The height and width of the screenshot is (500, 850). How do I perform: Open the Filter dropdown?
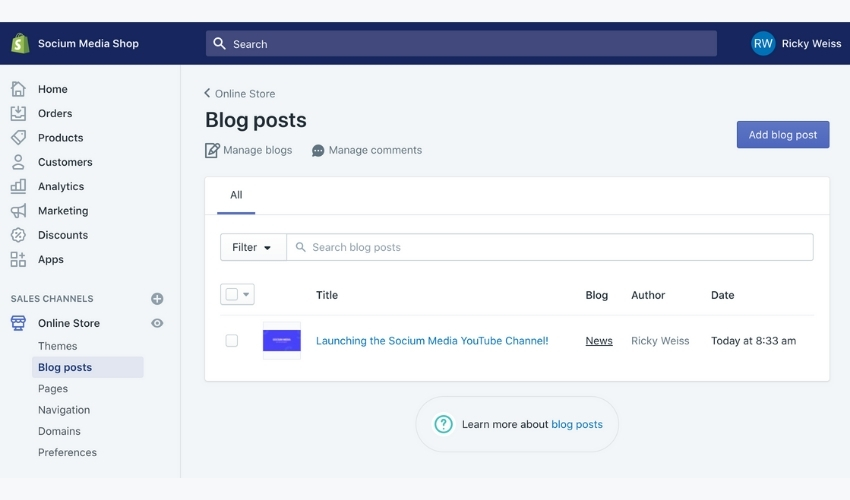click(x=253, y=247)
